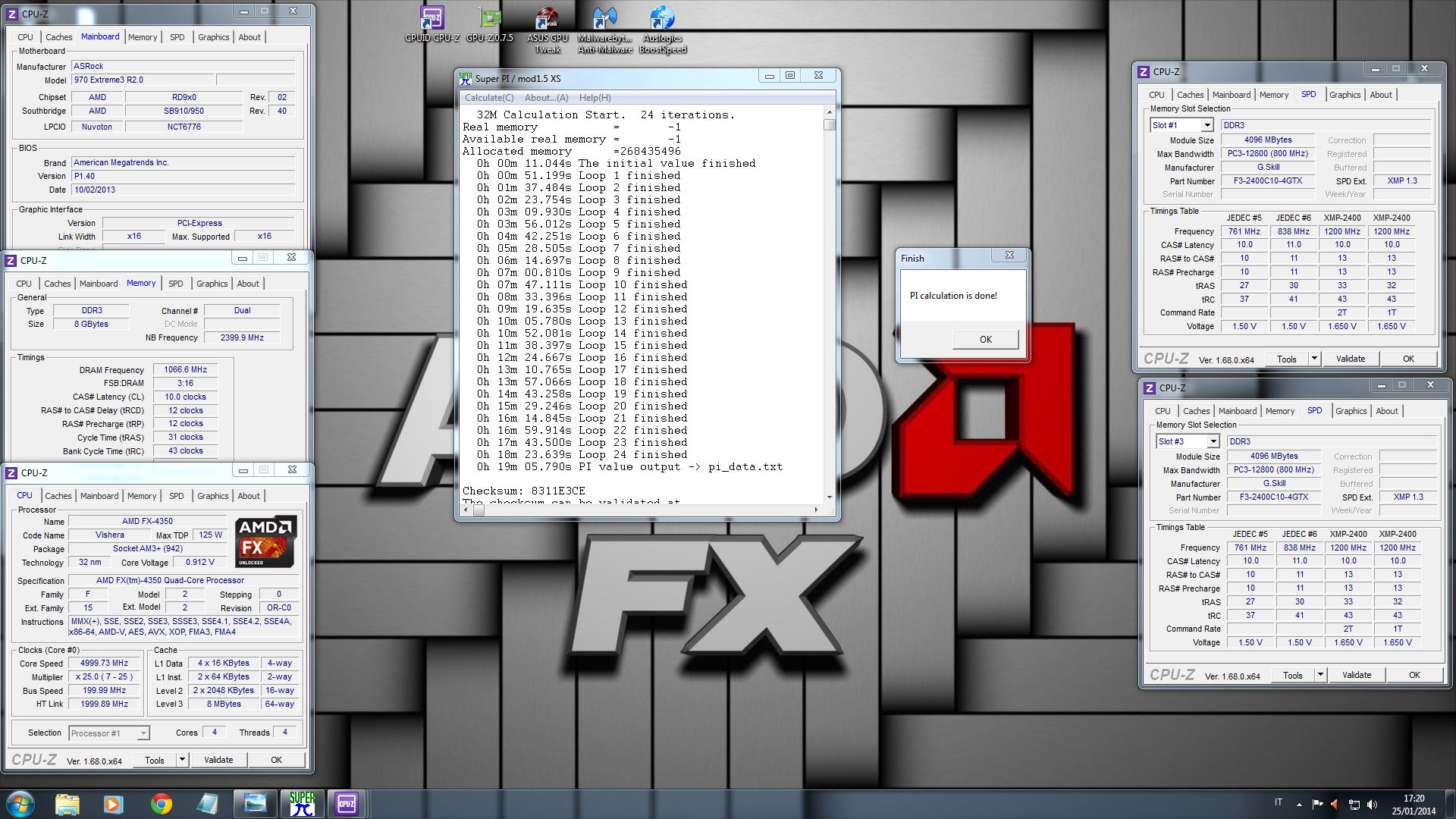Select Mainboard tab in Slot #3 SPD window

[1238, 411]
